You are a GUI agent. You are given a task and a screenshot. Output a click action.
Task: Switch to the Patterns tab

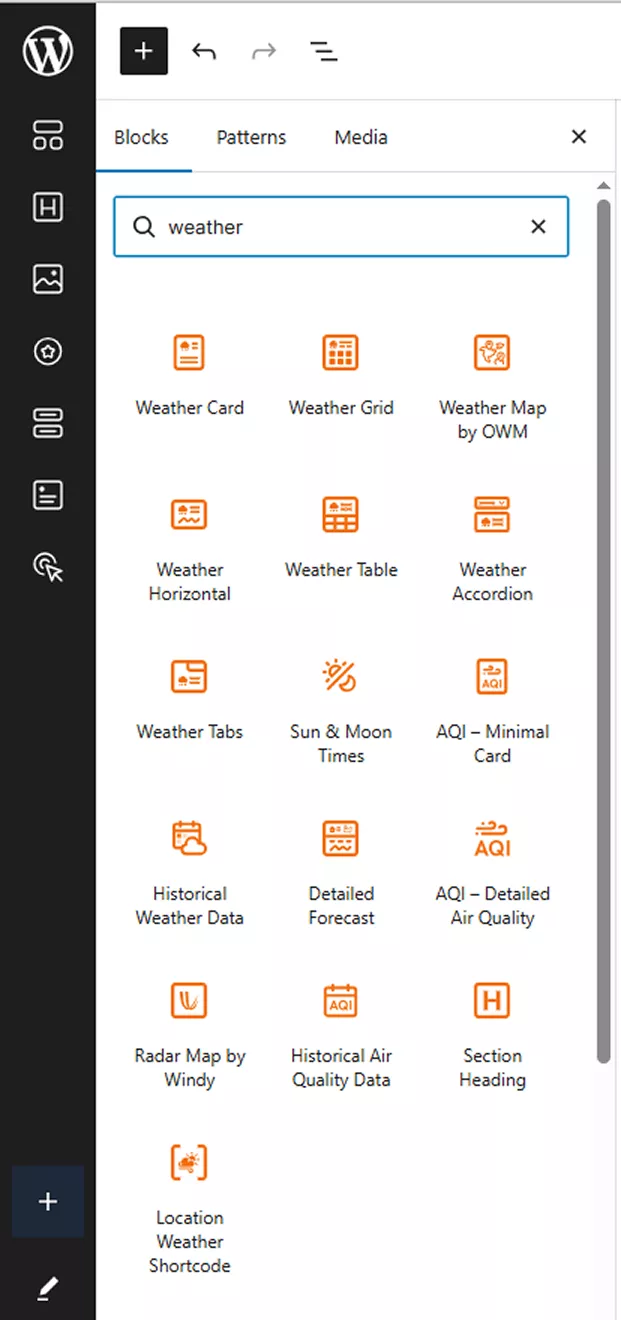pyautogui.click(x=251, y=137)
